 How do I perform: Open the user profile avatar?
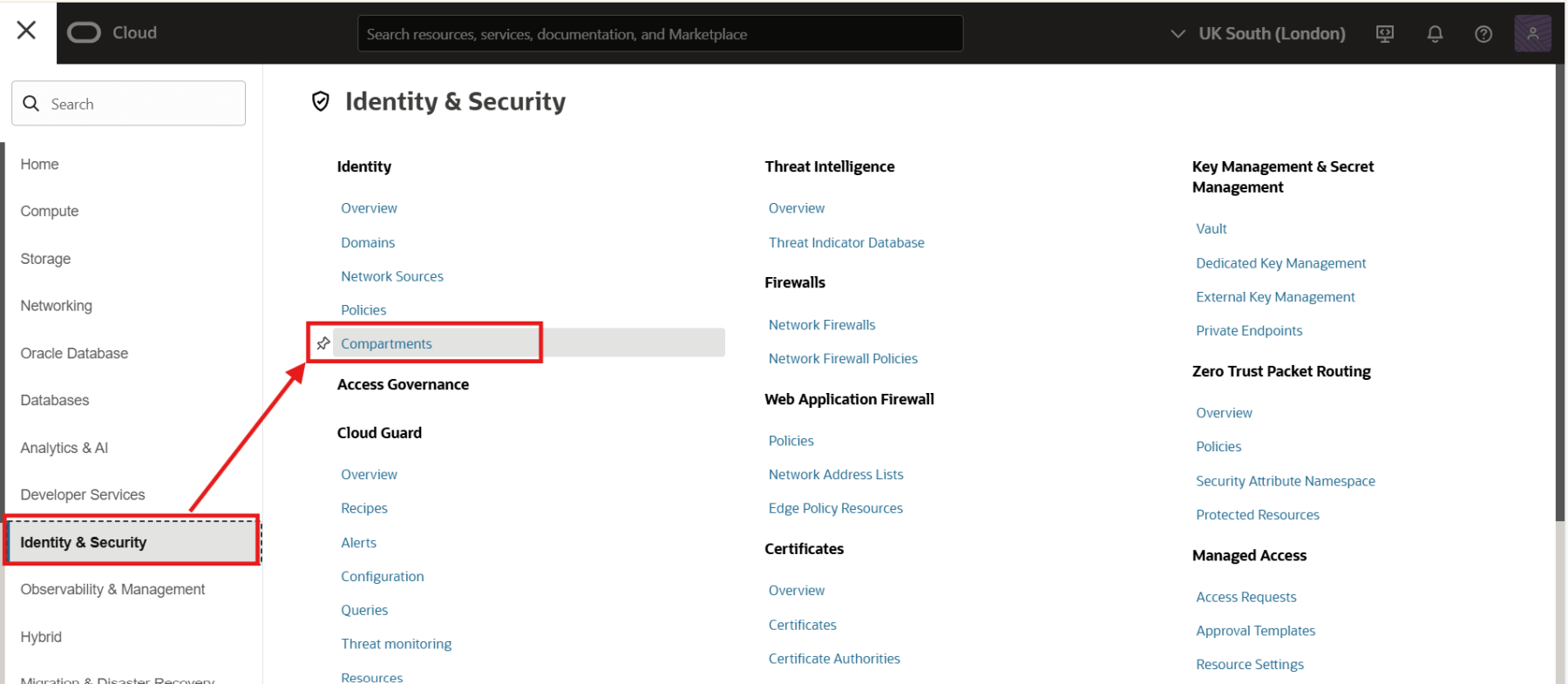pyautogui.click(x=1532, y=34)
